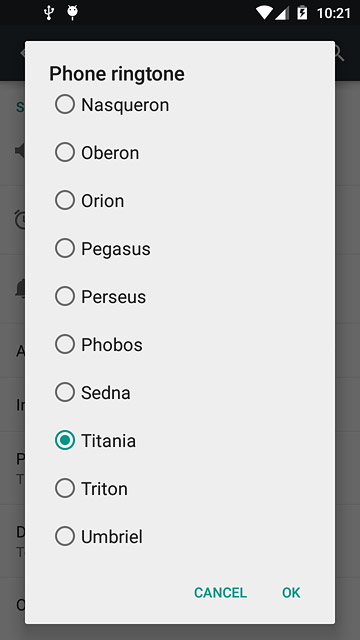This screenshot has height=640, width=360.
Task: Click the Phone ringtone dialog title
Action: point(117,74)
